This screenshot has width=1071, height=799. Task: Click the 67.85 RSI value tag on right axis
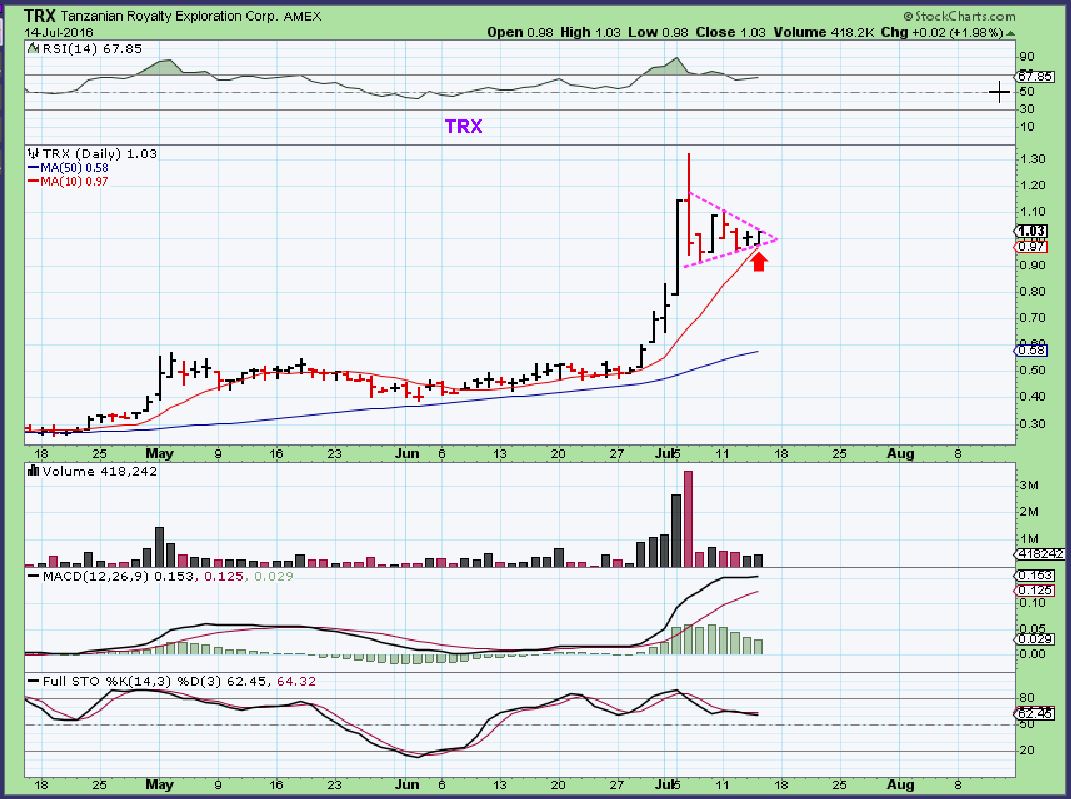click(x=1035, y=76)
